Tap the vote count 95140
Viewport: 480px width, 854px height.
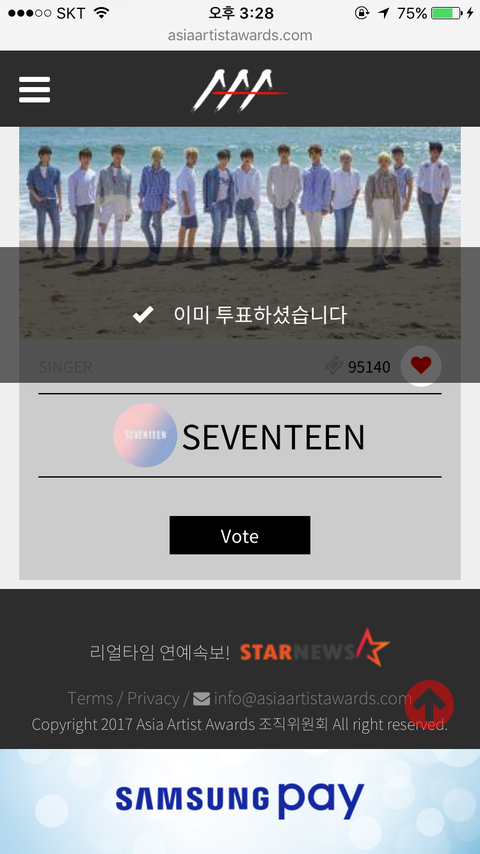click(369, 367)
